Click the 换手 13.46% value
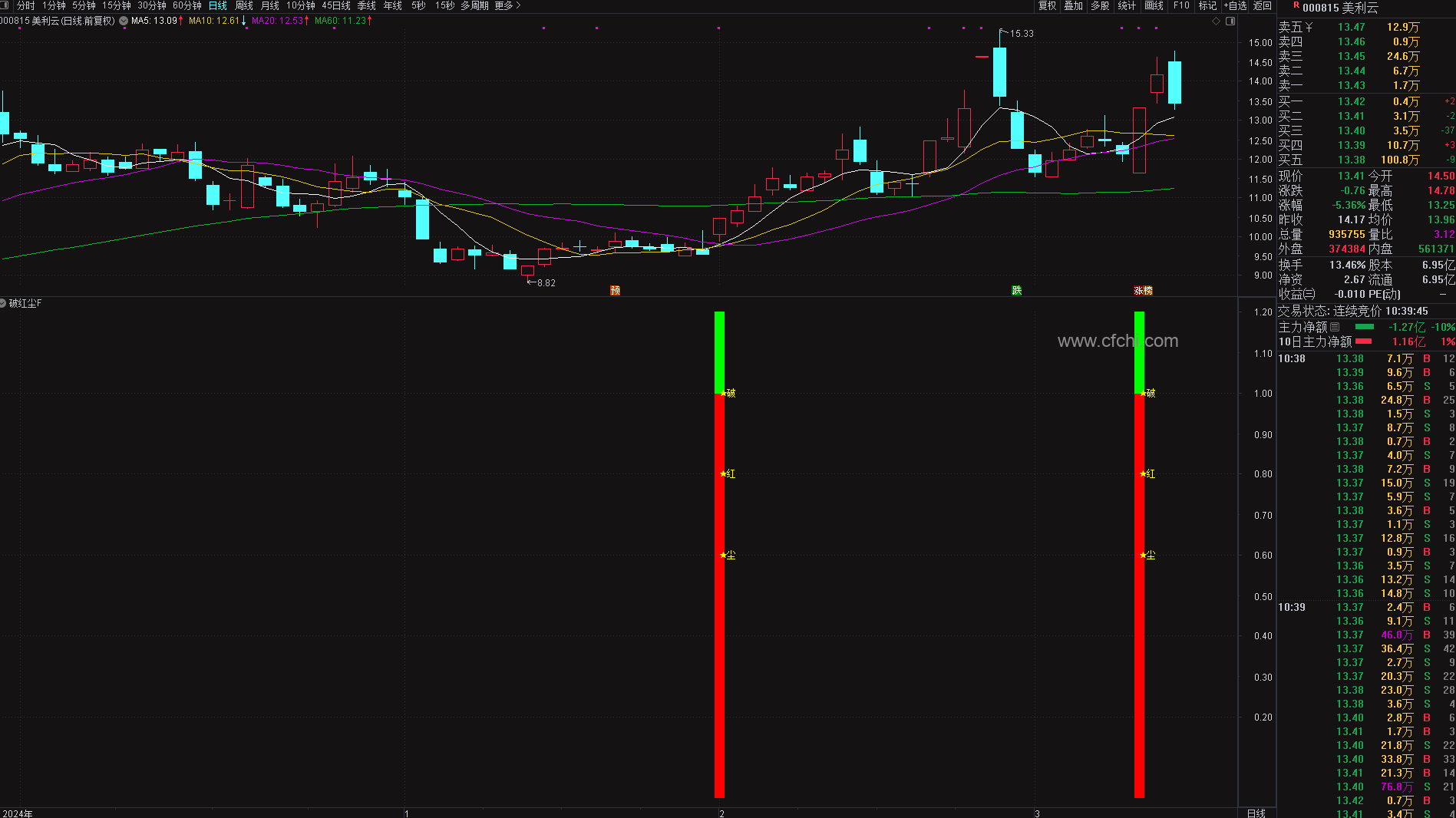The image size is (1456, 818). (1347, 265)
